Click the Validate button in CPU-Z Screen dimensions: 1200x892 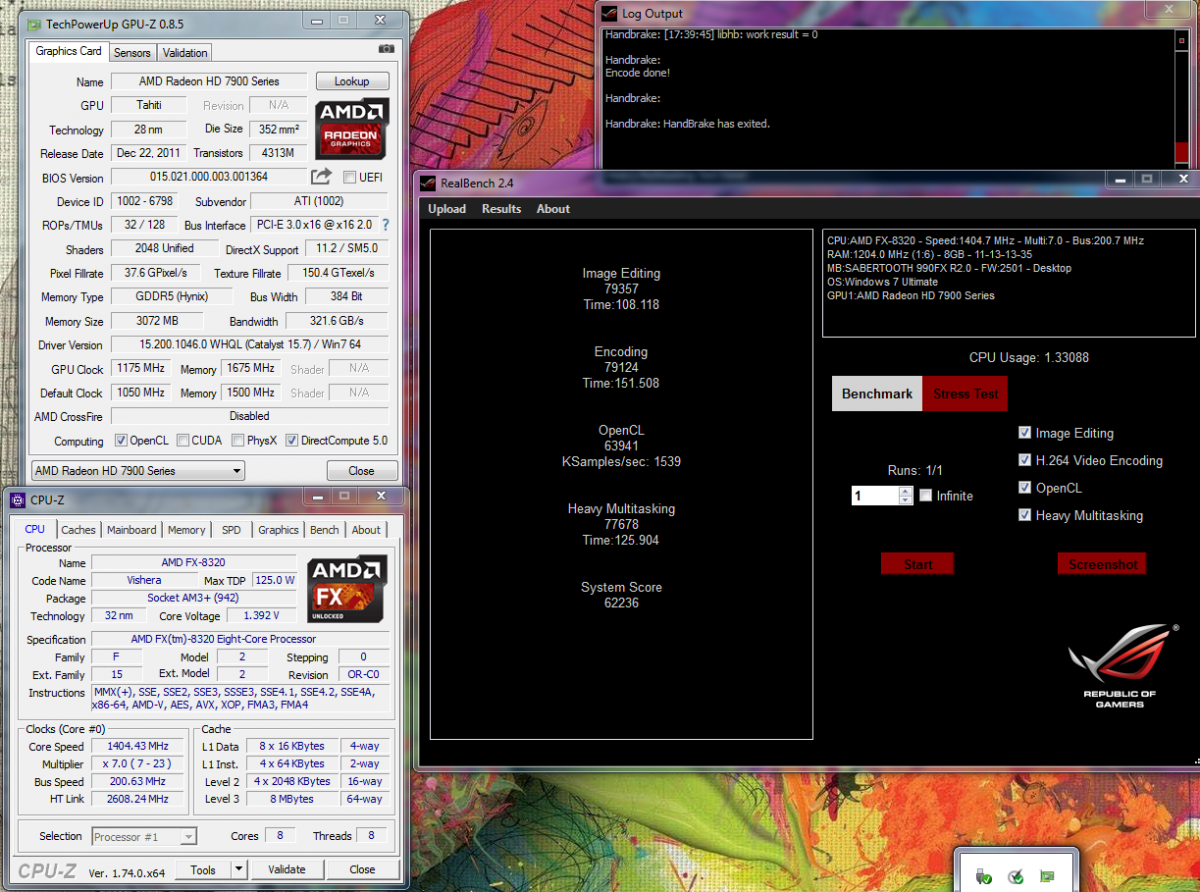coord(286,869)
